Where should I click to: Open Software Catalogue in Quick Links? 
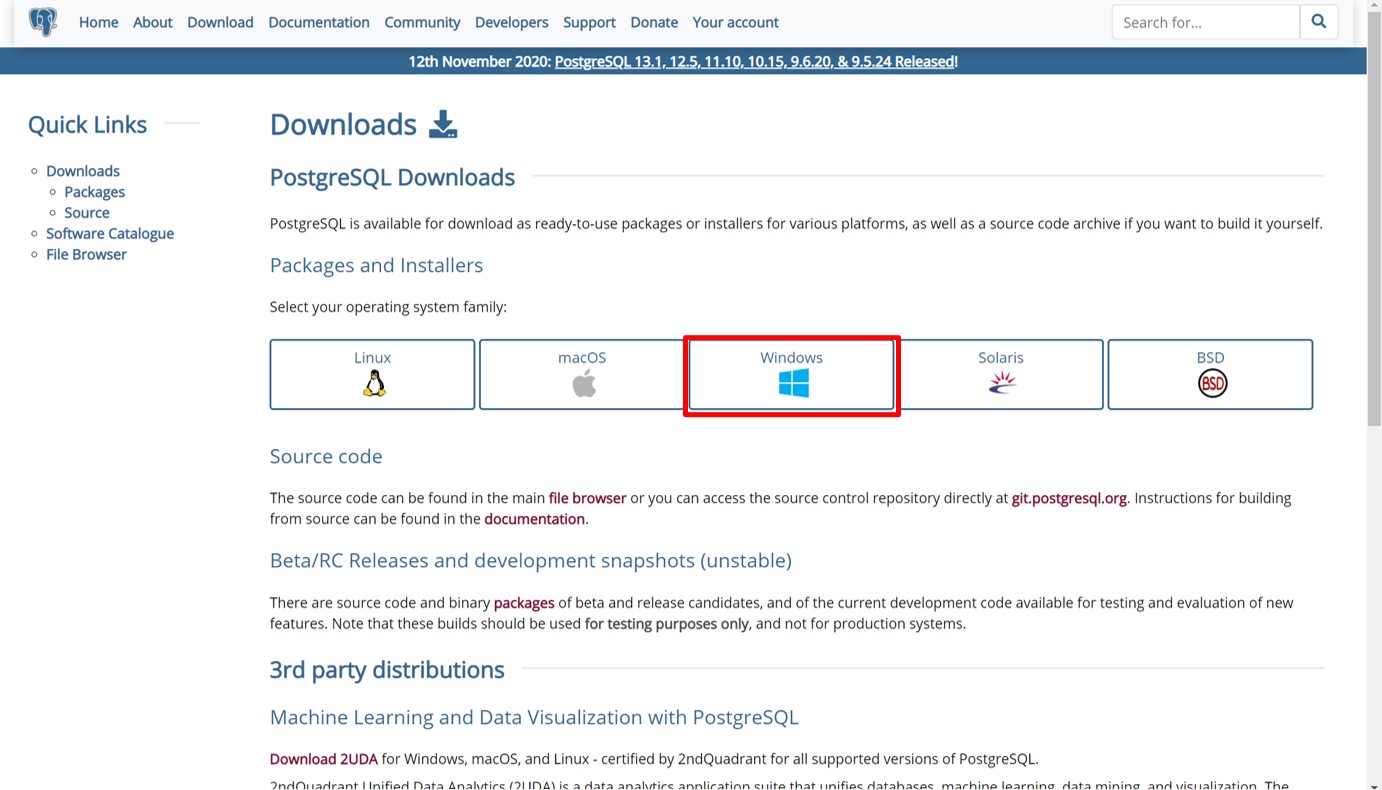110,234
